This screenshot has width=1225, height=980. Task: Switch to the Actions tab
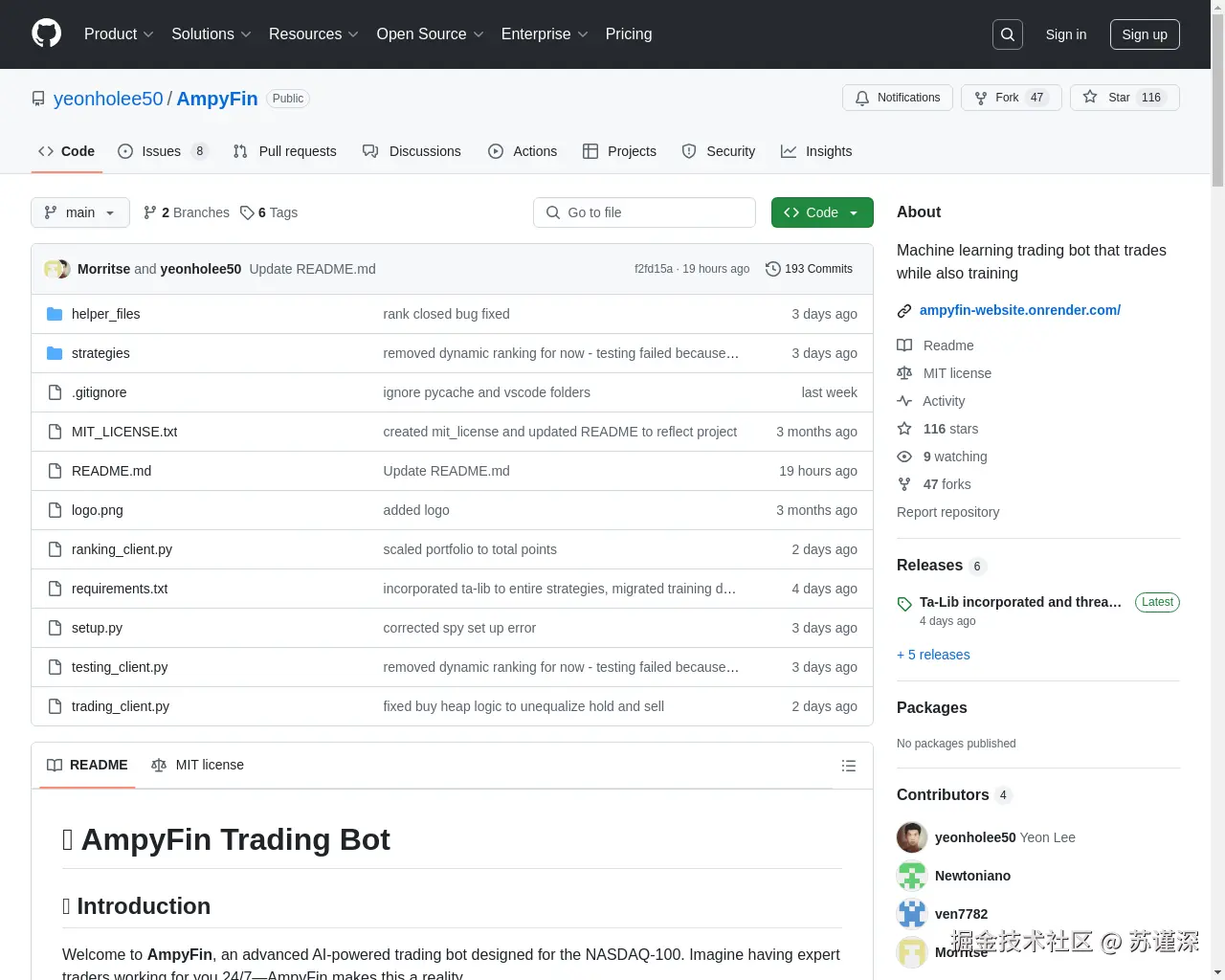523,151
